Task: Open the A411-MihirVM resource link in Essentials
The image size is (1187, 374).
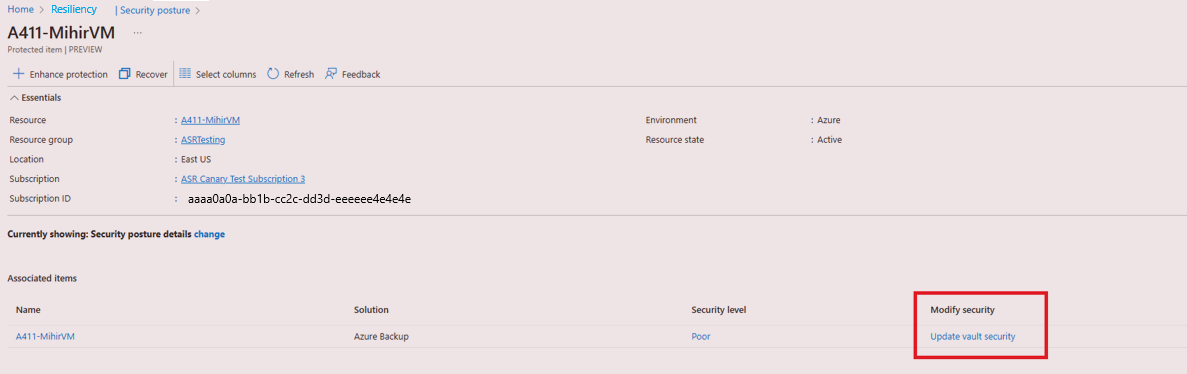Action: coord(210,120)
